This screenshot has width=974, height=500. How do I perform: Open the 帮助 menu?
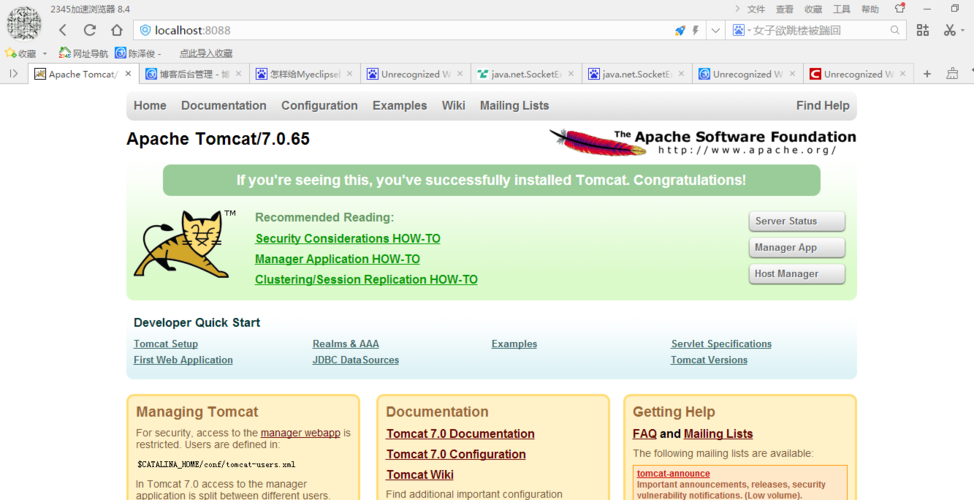[870, 9]
